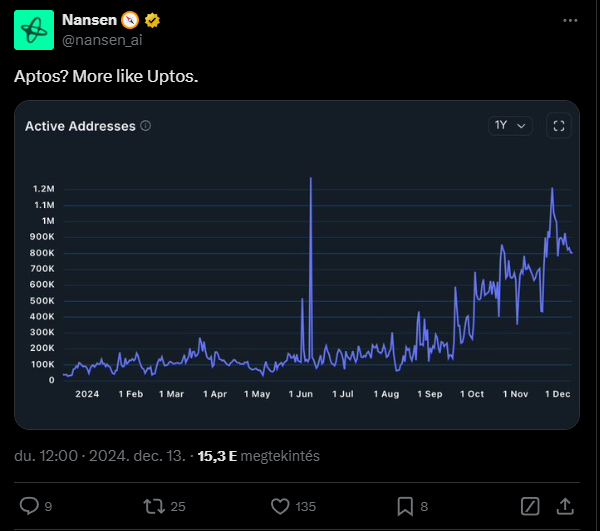Click the text "Aptos? More like Uptos."
Viewport: 600px width, 531px height.
[106, 77]
